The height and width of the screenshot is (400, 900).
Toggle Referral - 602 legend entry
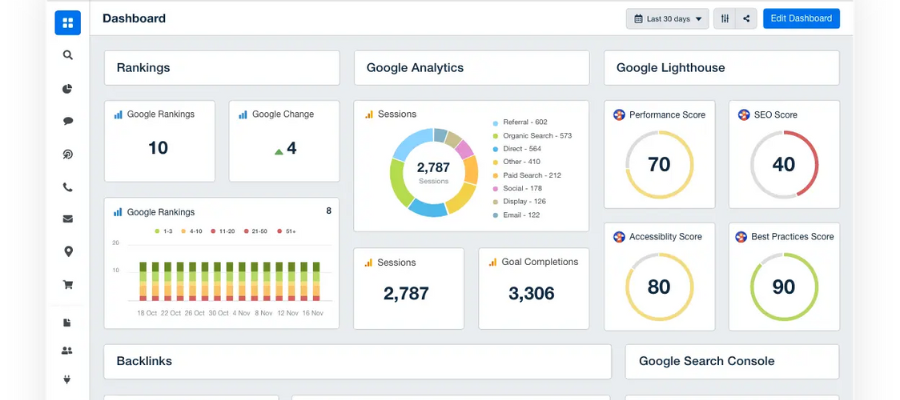pyautogui.click(x=520, y=122)
